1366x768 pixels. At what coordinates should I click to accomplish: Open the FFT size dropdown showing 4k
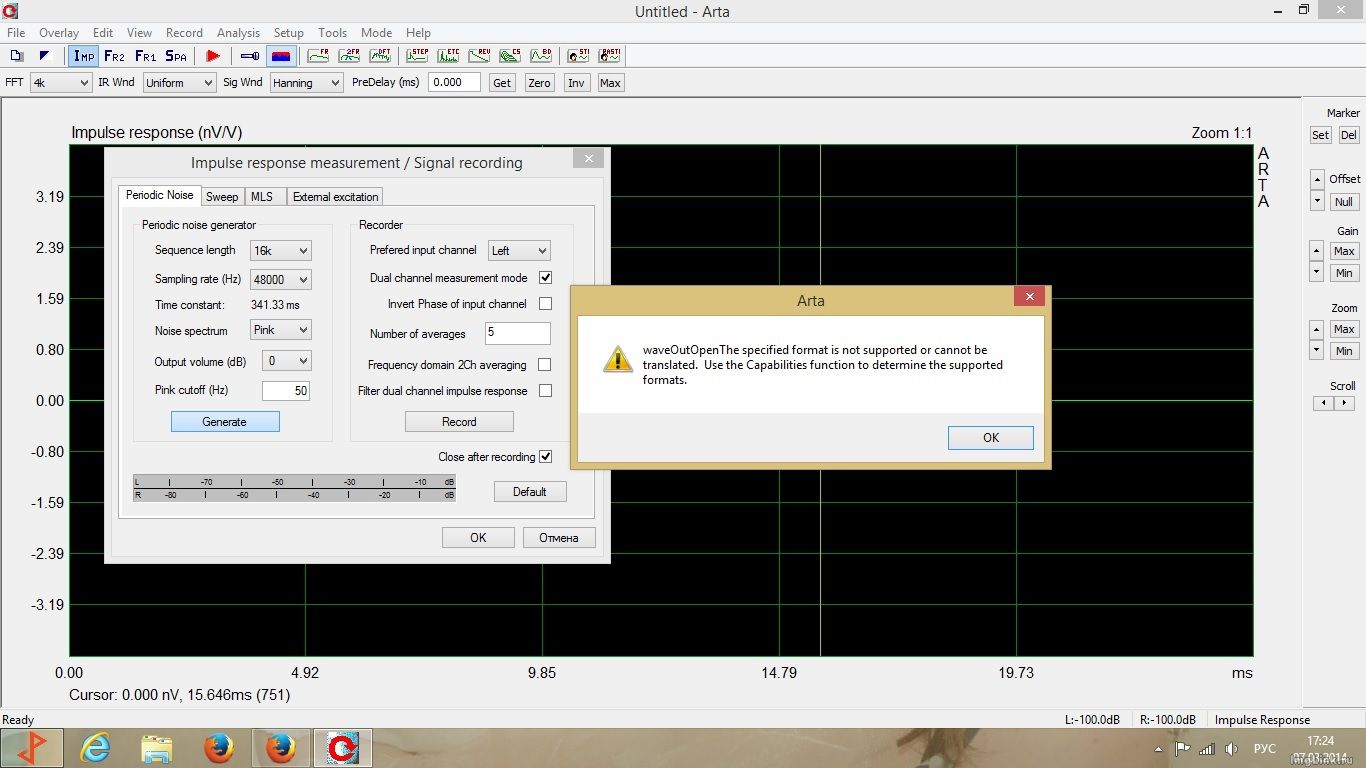(61, 83)
